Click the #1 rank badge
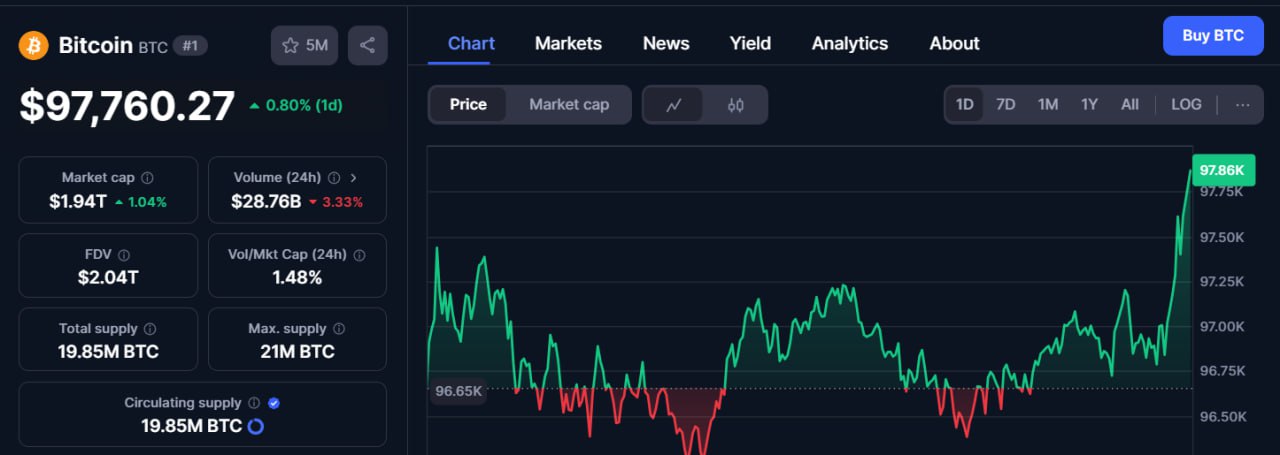1280x455 pixels. [190, 45]
